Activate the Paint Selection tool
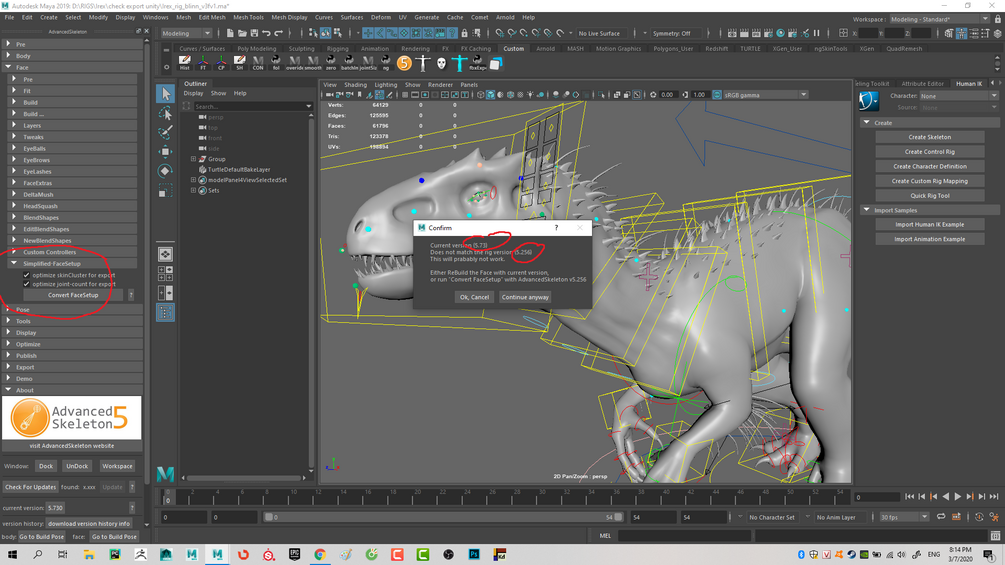 (165, 133)
